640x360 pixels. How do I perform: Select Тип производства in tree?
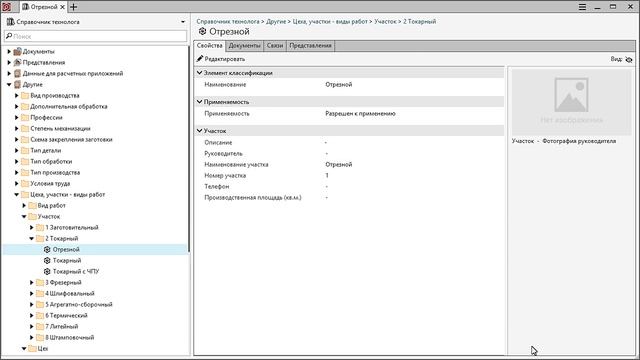pyautogui.click(x=55, y=173)
